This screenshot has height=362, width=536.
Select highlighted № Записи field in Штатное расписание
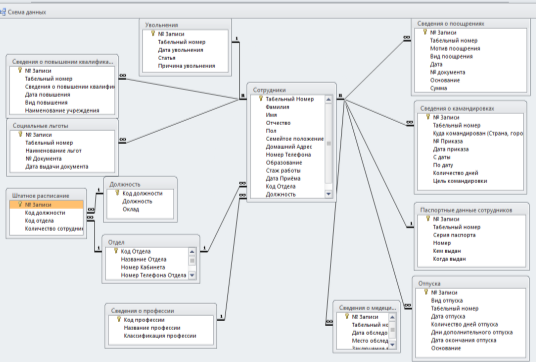[x=46, y=205]
